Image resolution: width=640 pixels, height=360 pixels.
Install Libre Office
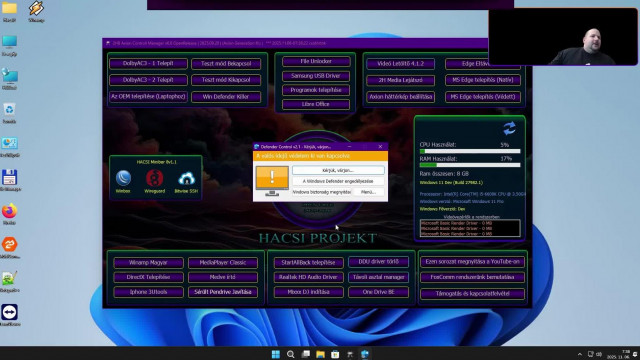pos(316,104)
